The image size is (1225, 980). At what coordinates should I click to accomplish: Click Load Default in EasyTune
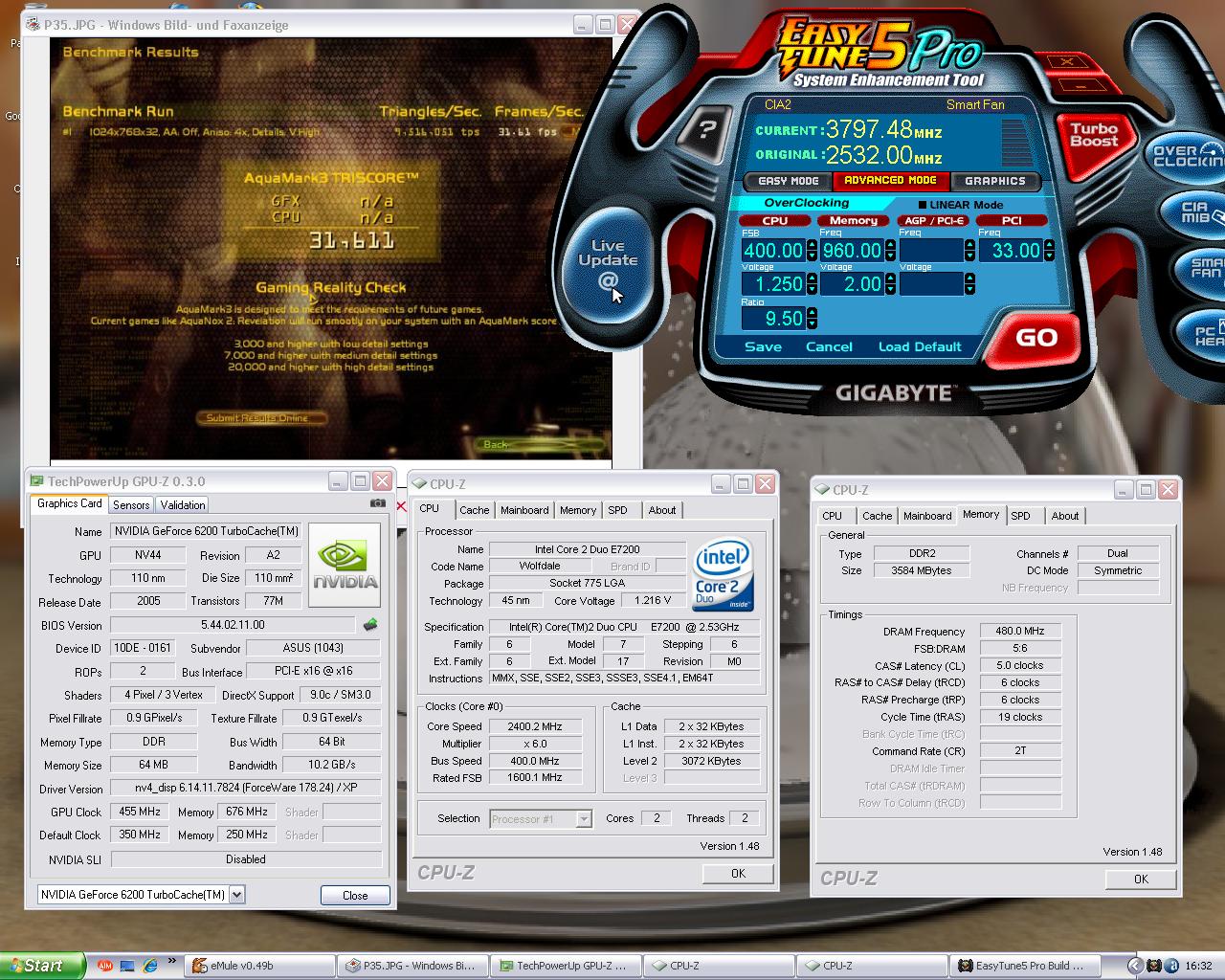click(x=920, y=346)
